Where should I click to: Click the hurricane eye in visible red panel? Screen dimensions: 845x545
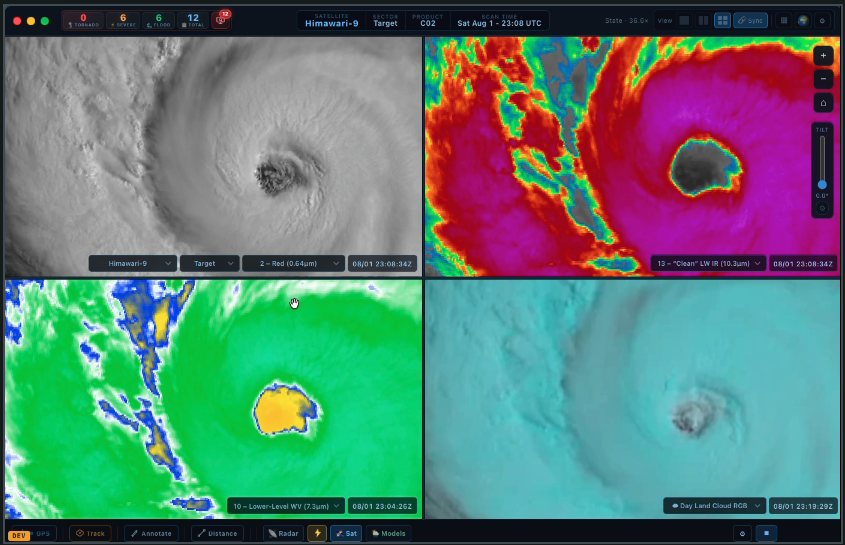276,174
